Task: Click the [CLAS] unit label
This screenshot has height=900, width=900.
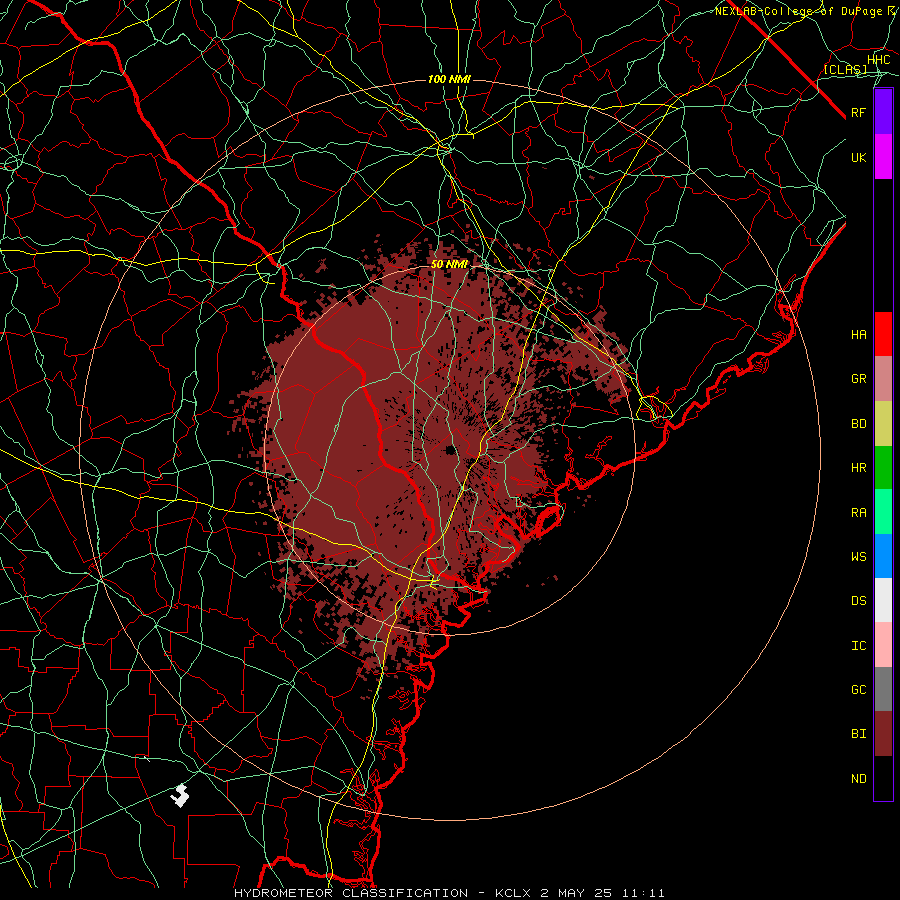Action: (845, 70)
